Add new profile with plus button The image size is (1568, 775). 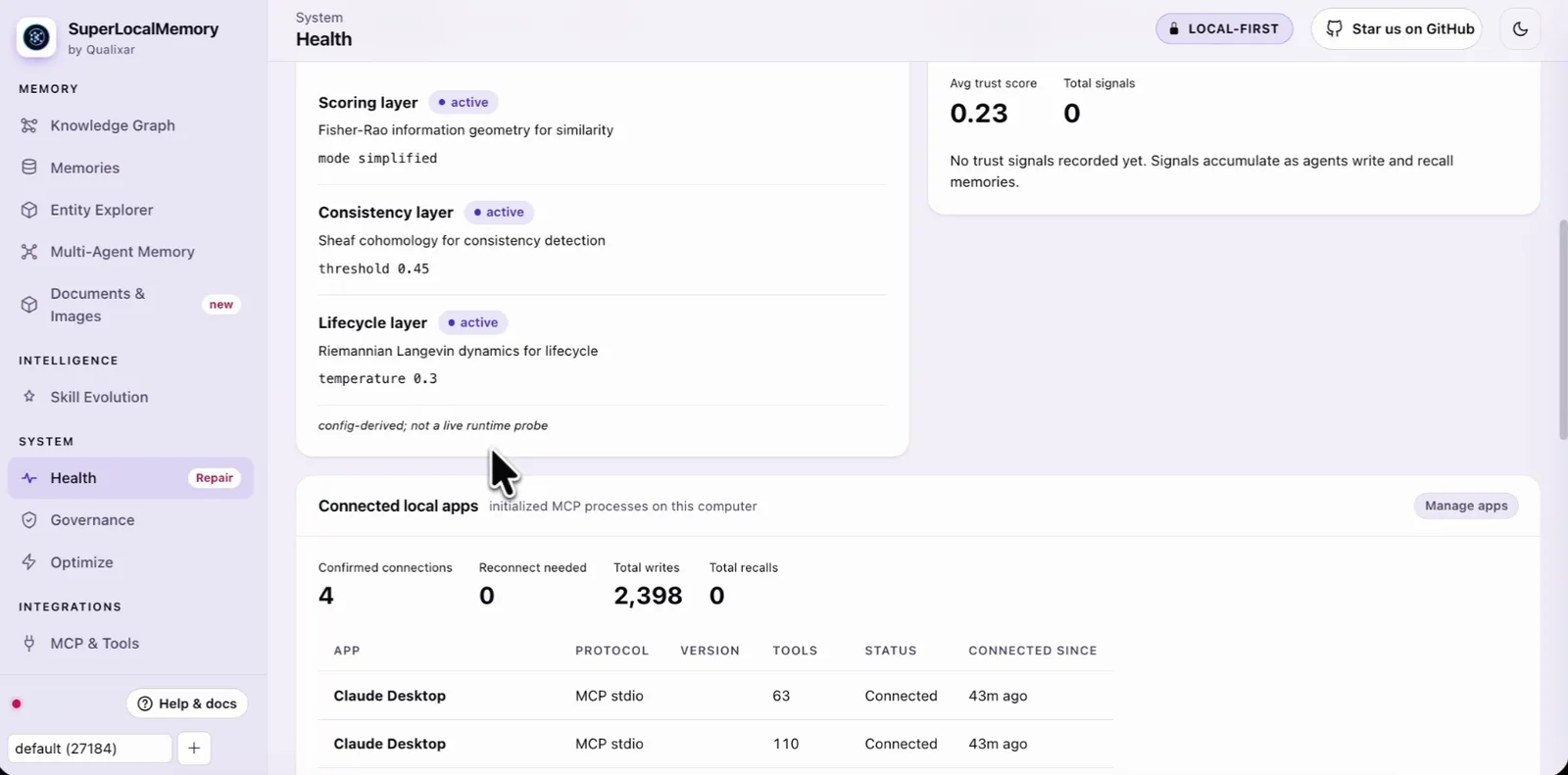pyautogui.click(x=194, y=749)
